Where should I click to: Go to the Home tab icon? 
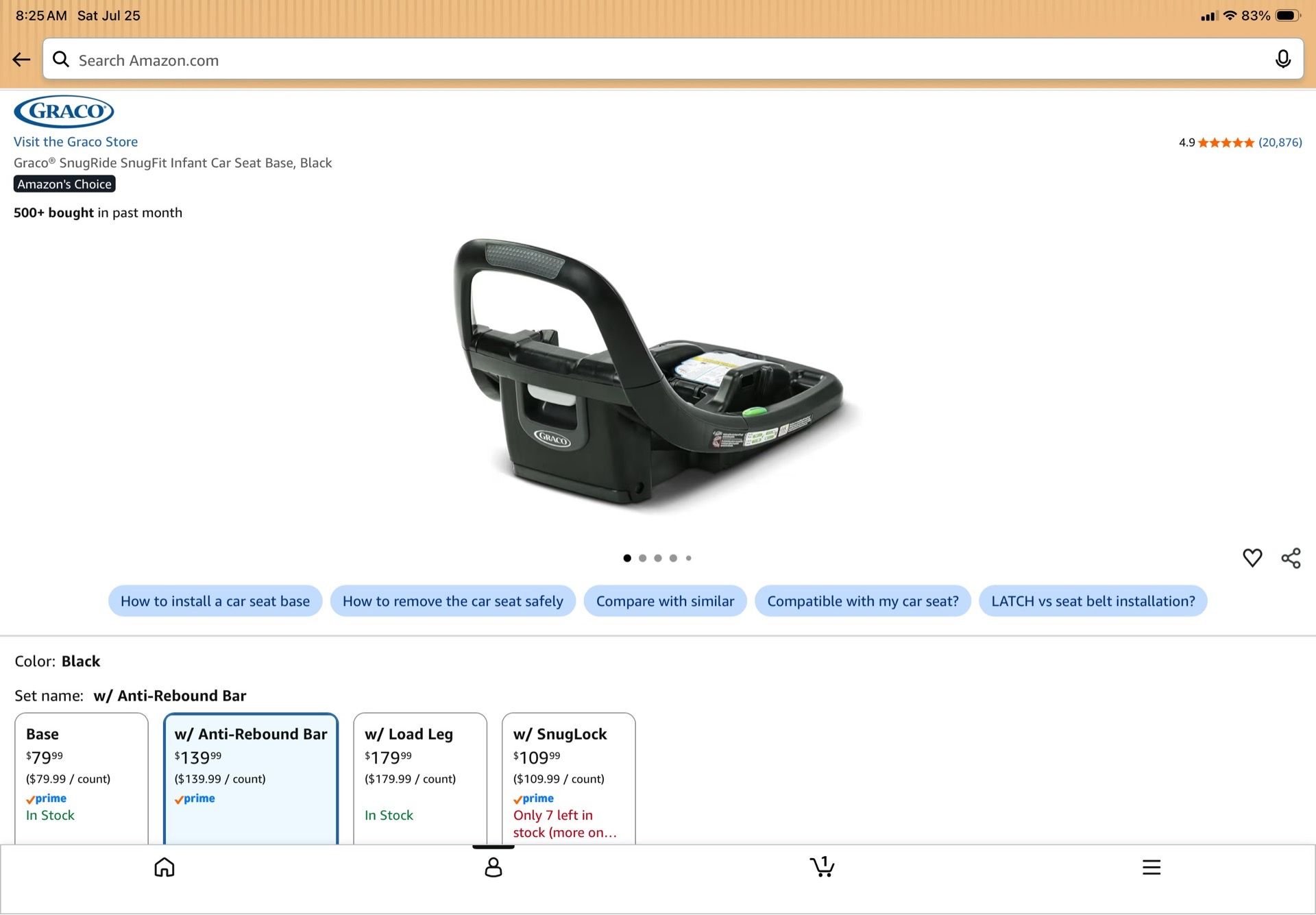point(164,867)
